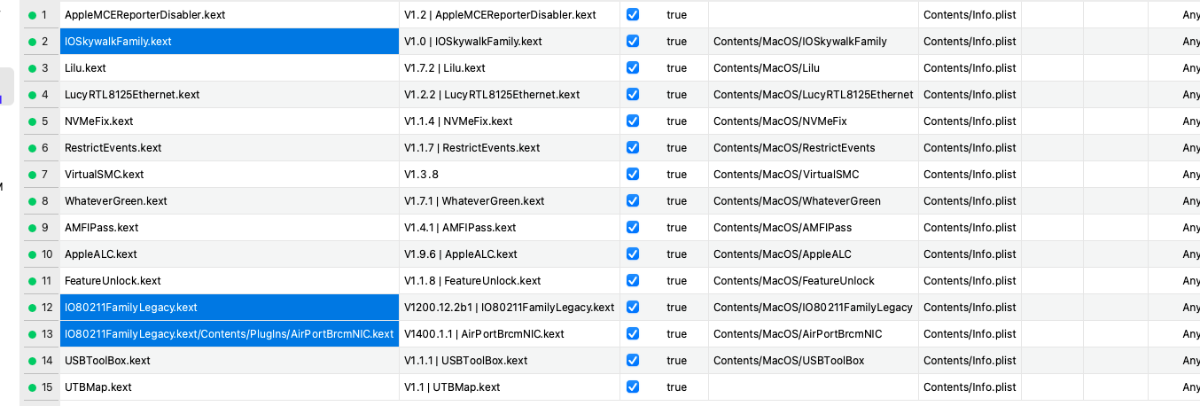Click green status dot on row 11
Viewport: 1200px width, 406px height.
point(33,281)
